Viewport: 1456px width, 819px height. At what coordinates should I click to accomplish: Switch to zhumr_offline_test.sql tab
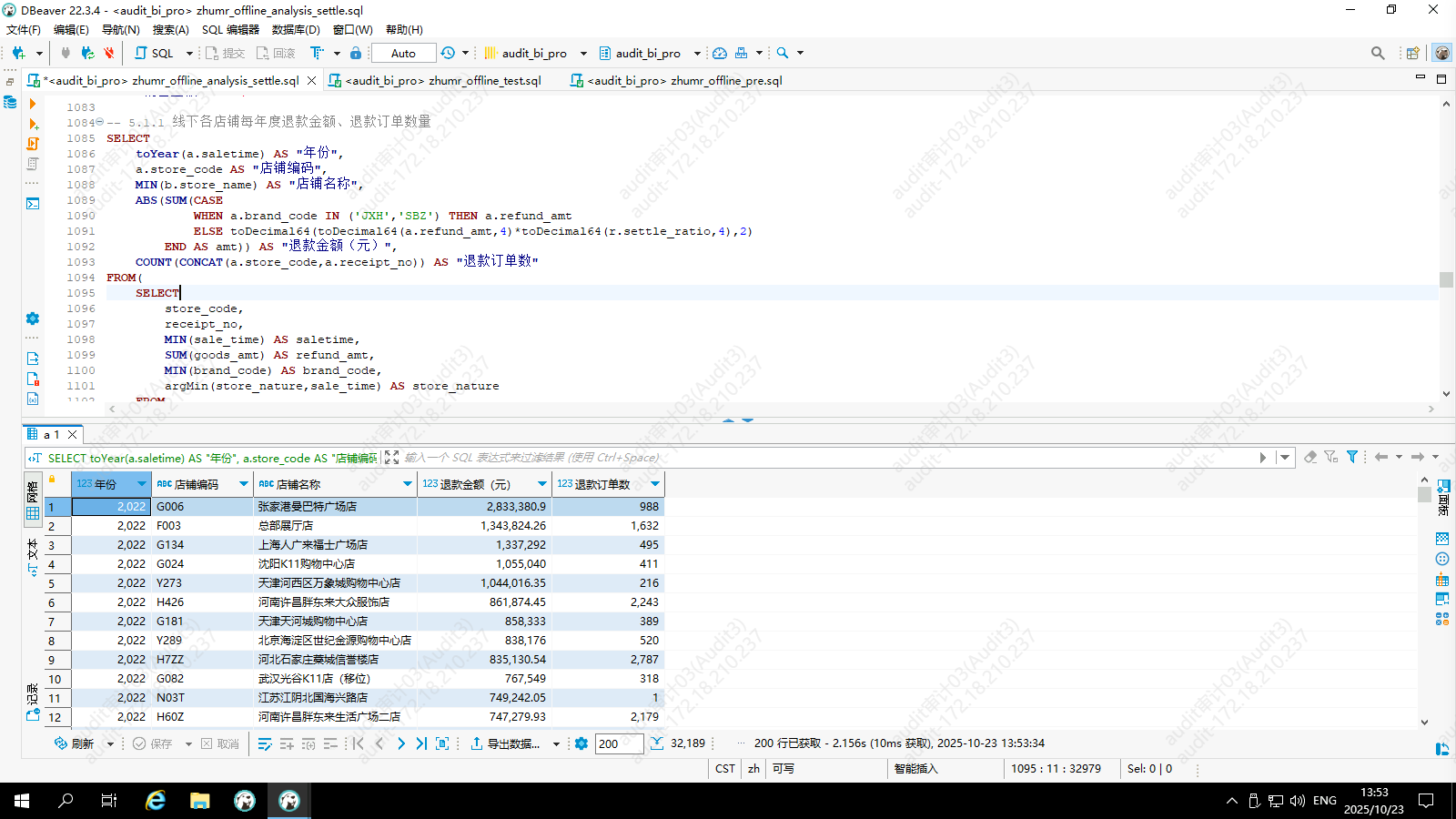pyautogui.click(x=442, y=80)
